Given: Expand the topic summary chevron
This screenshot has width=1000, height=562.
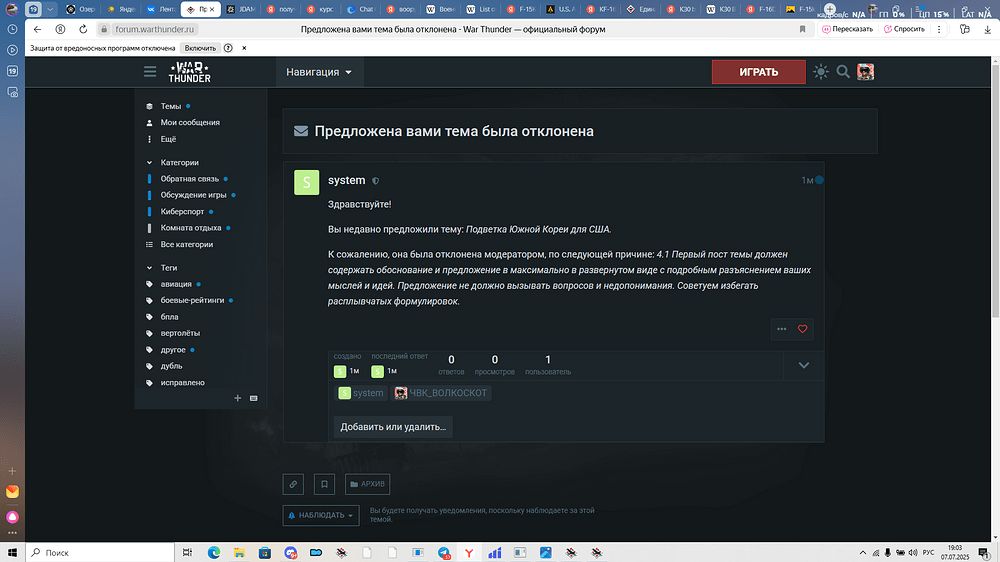Looking at the screenshot, I should [804, 366].
